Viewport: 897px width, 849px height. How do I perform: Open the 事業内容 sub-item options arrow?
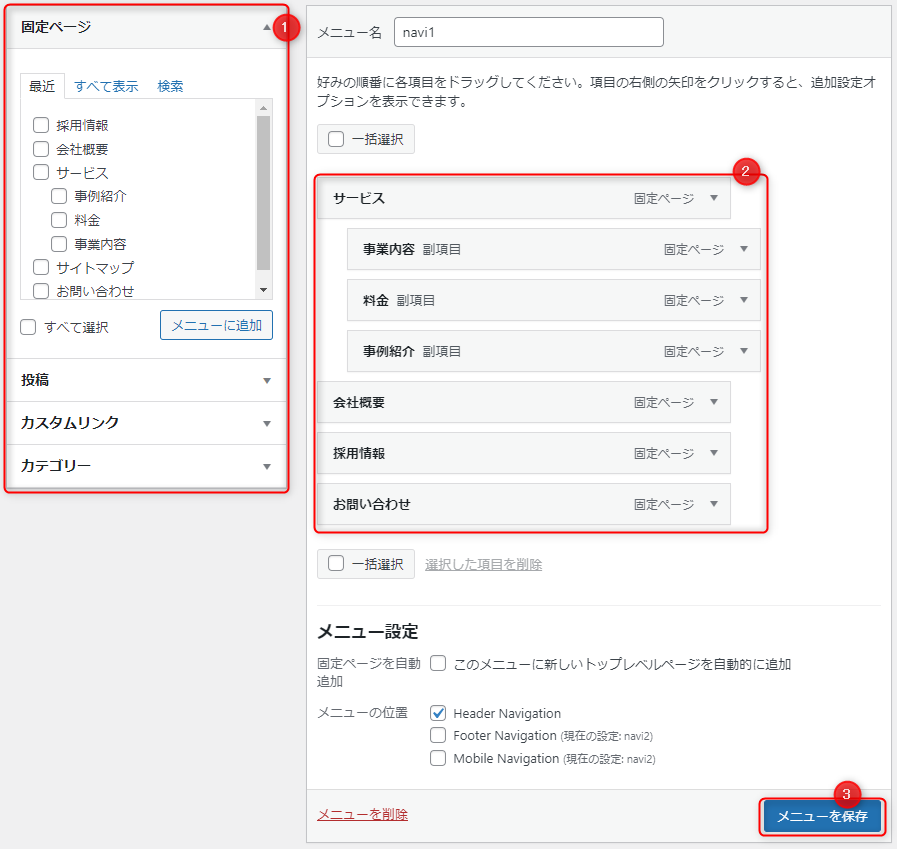(743, 249)
